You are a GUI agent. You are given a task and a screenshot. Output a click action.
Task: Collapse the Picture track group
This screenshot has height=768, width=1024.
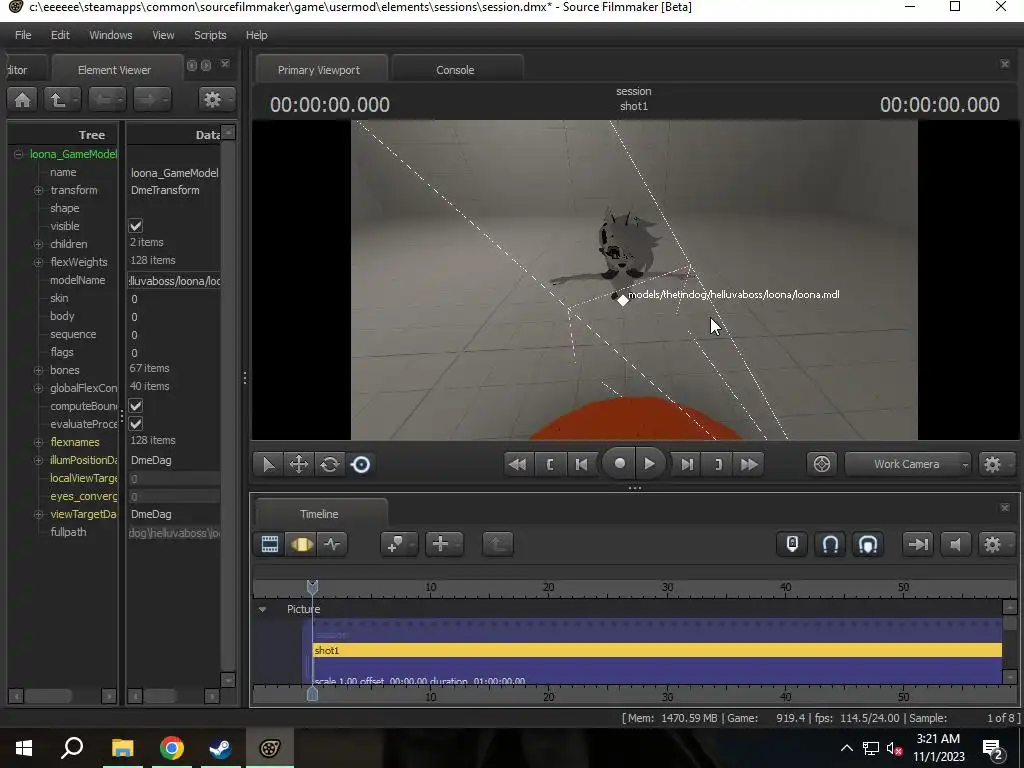263,609
